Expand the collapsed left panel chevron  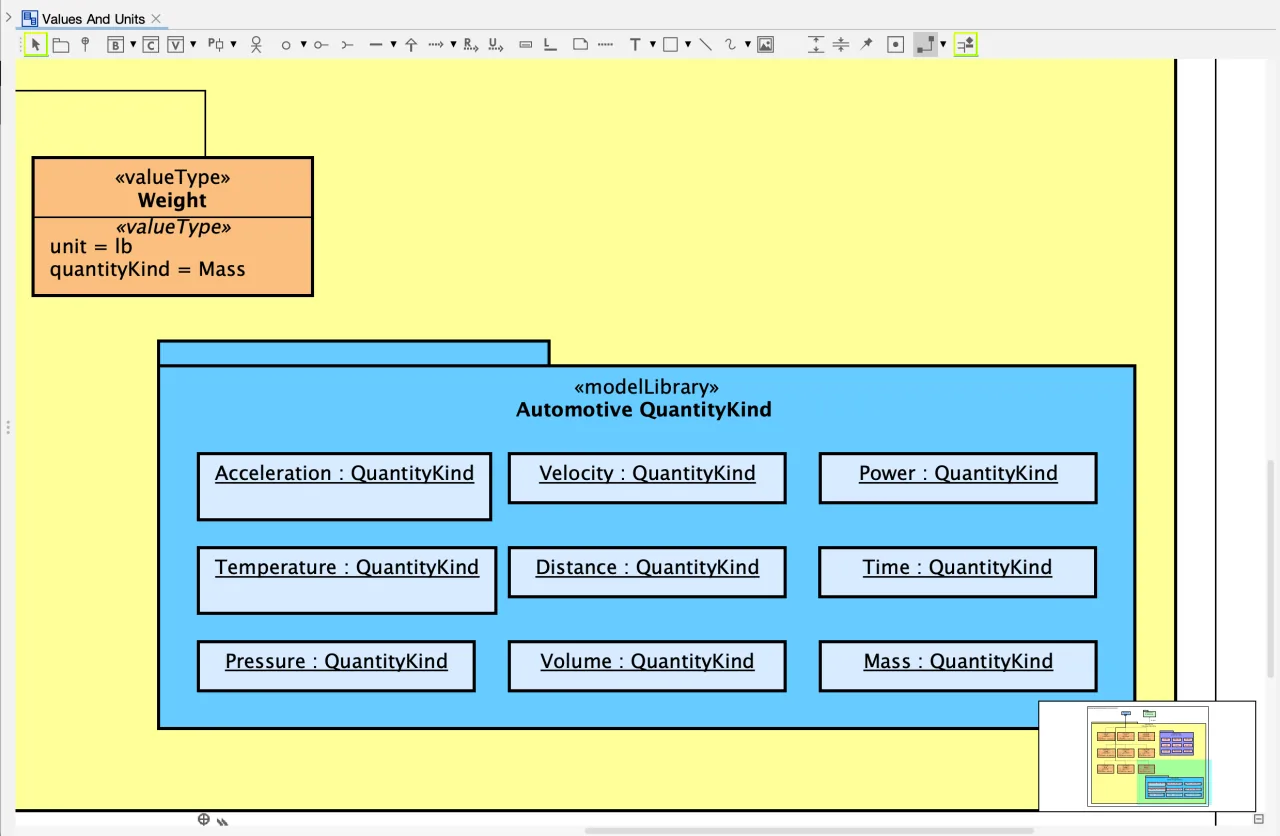(8, 18)
